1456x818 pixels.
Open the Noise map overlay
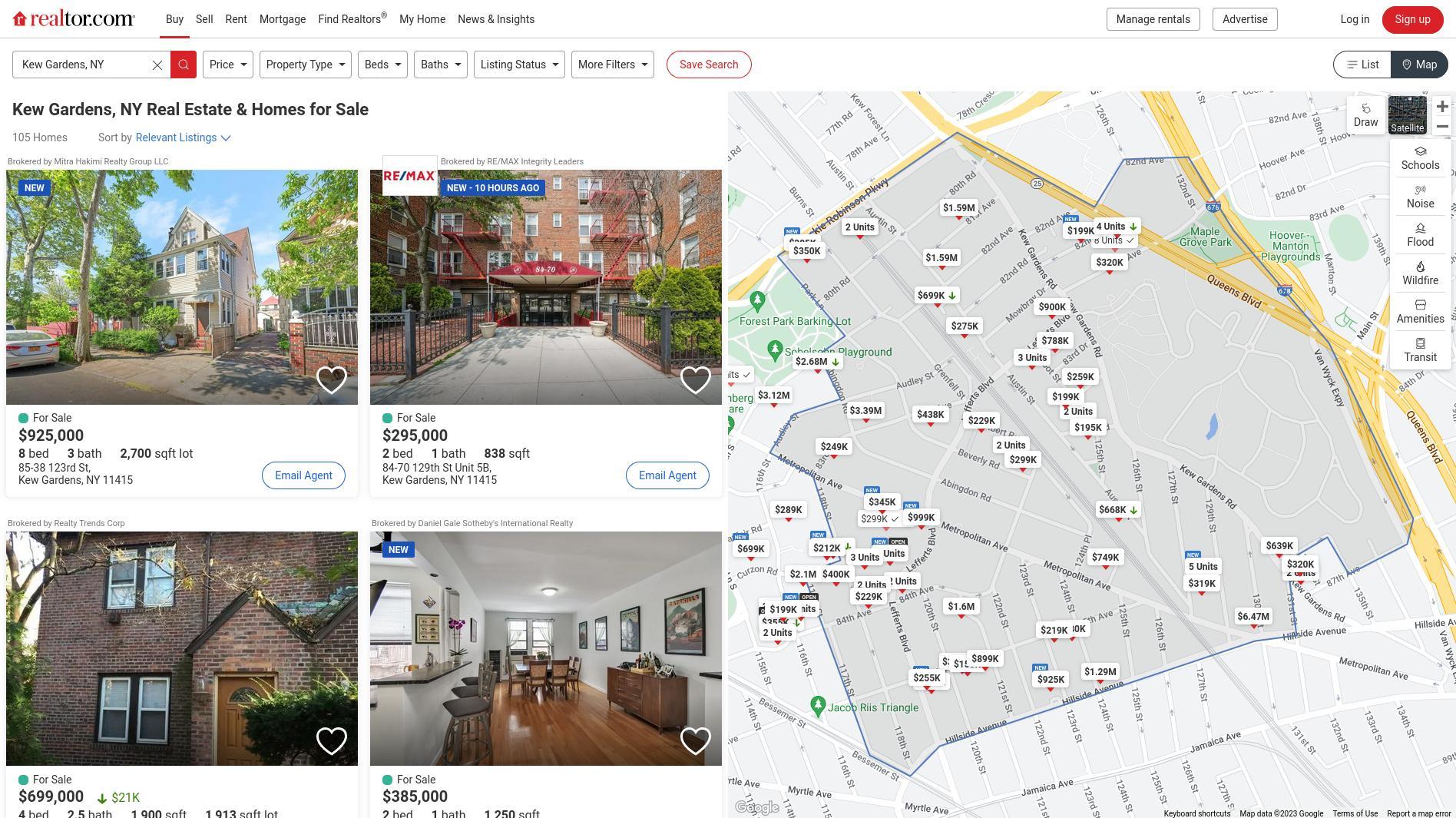pyautogui.click(x=1420, y=197)
